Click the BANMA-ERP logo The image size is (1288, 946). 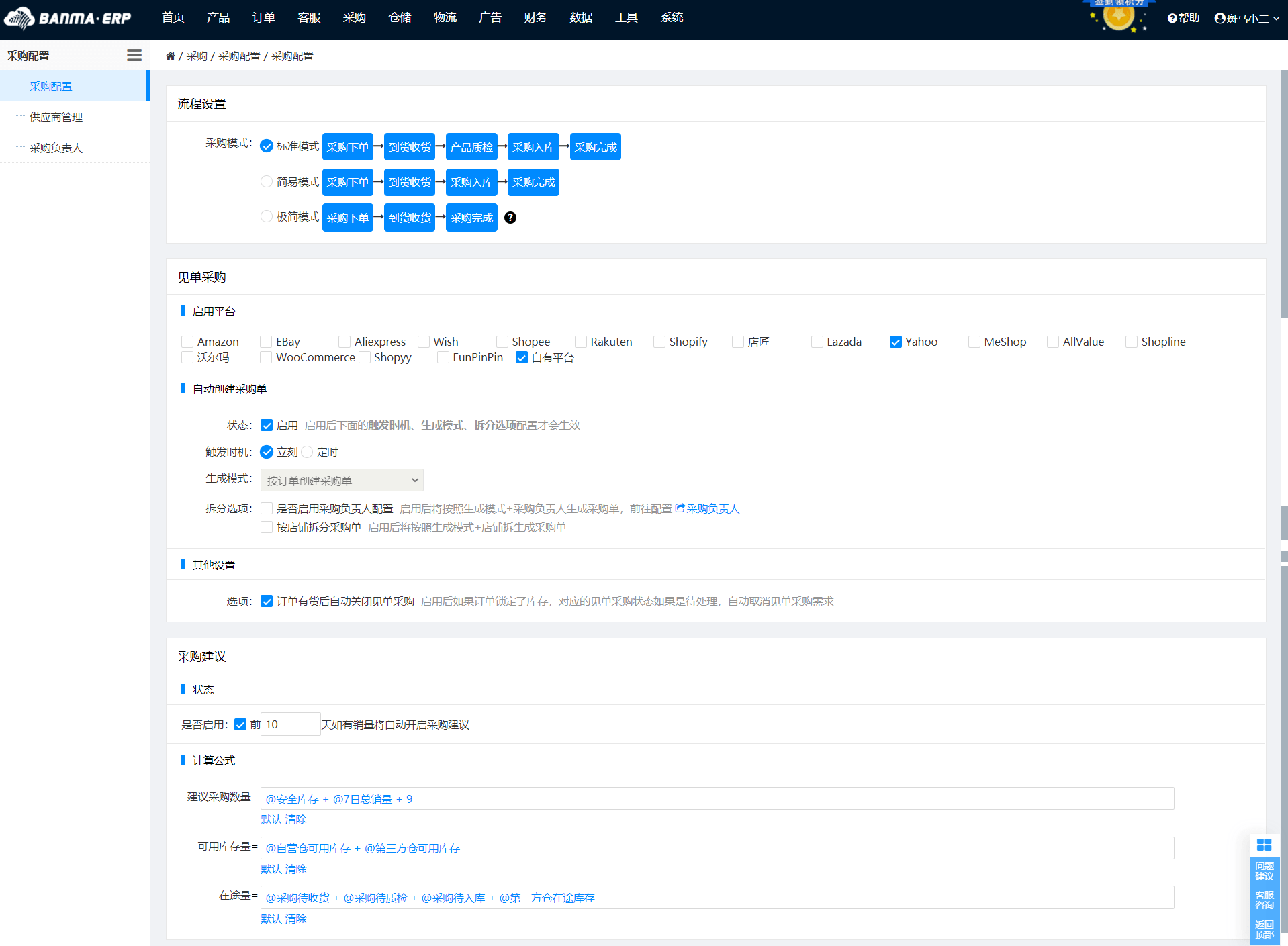tap(68, 18)
